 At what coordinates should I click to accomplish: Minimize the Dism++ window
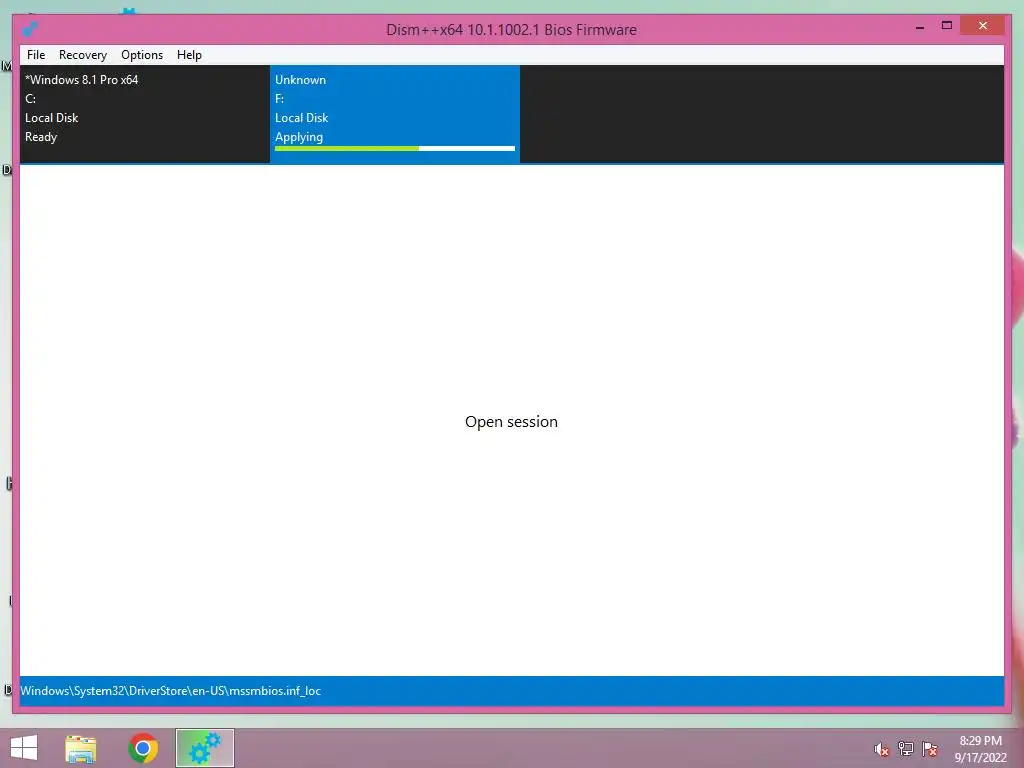pyautogui.click(x=920, y=27)
